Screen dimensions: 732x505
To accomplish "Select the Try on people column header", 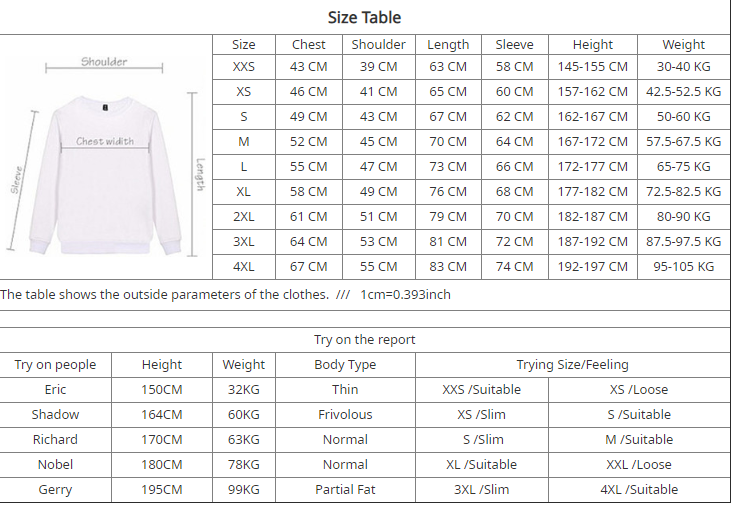I will tap(55, 364).
